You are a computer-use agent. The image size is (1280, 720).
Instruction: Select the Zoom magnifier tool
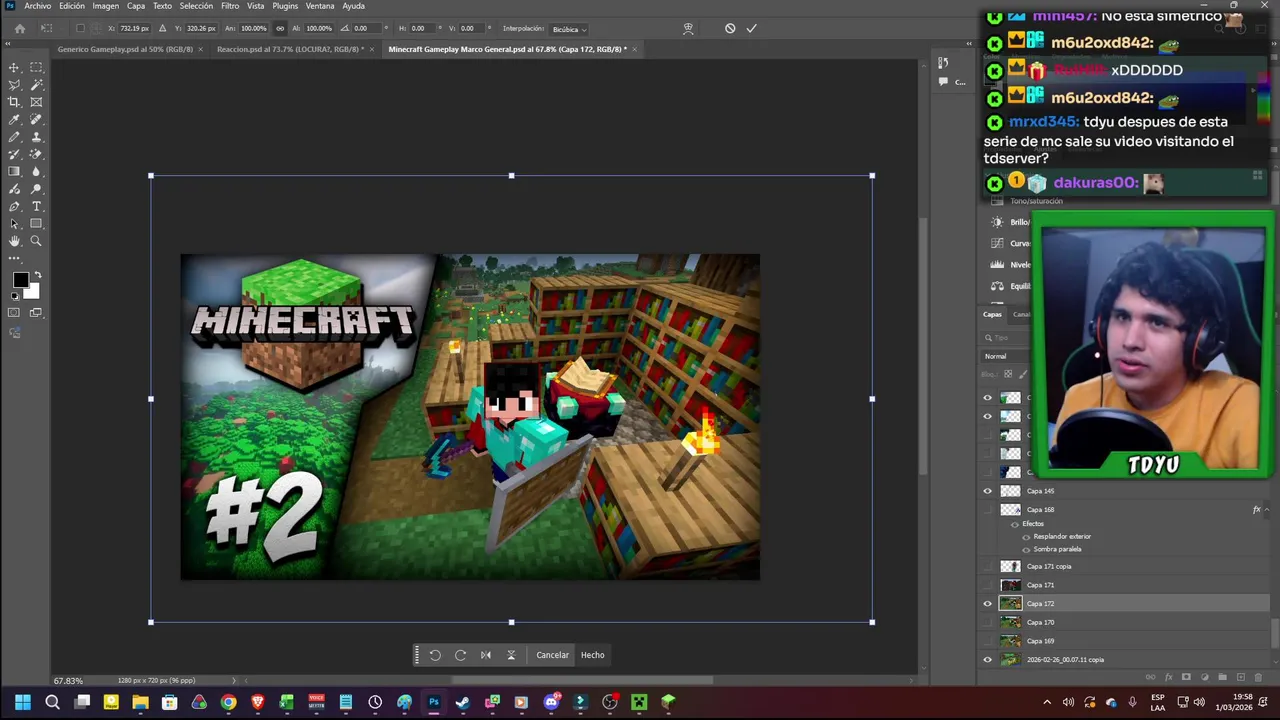click(36, 241)
